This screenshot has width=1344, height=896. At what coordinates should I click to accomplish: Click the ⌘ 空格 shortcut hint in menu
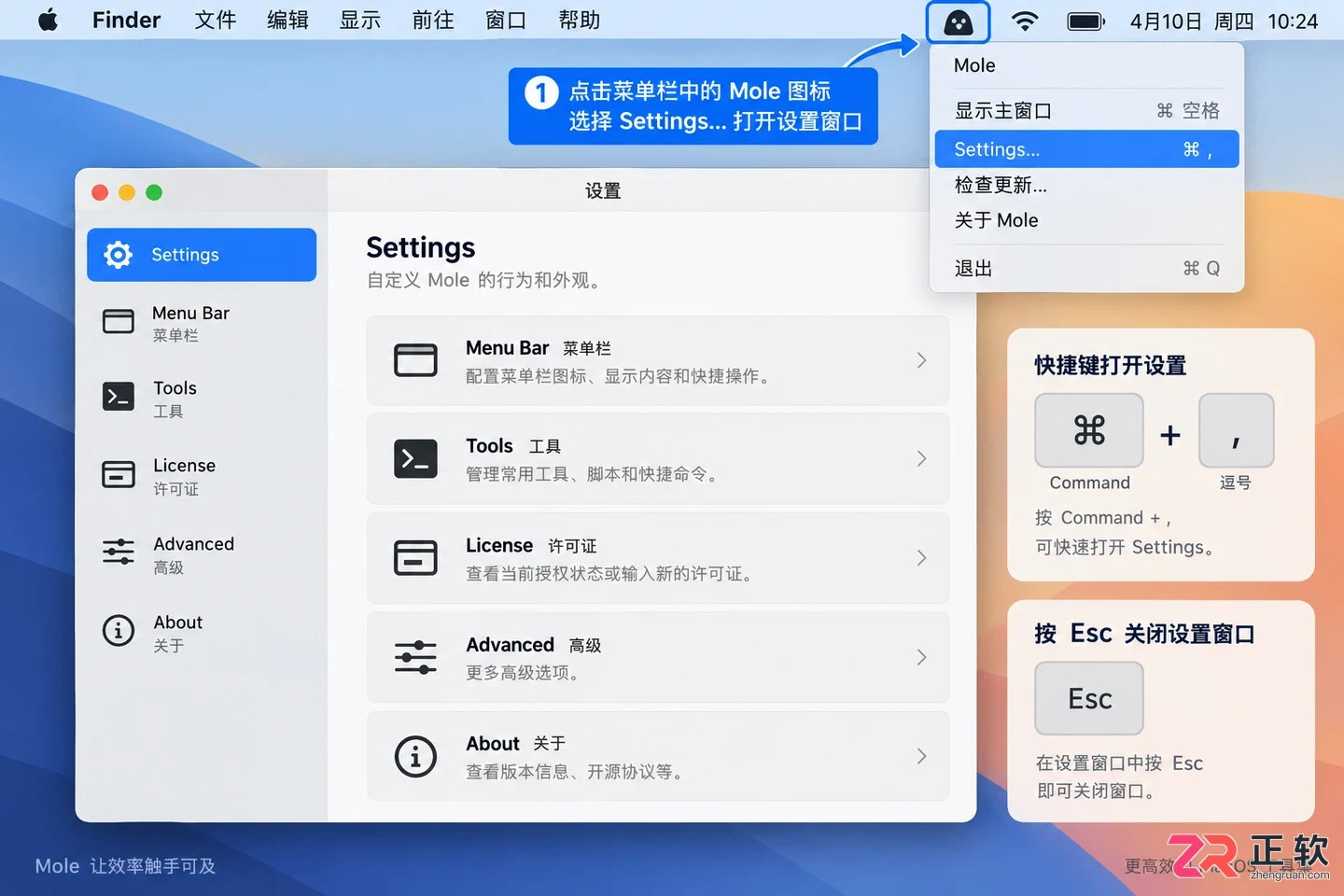[1188, 110]
